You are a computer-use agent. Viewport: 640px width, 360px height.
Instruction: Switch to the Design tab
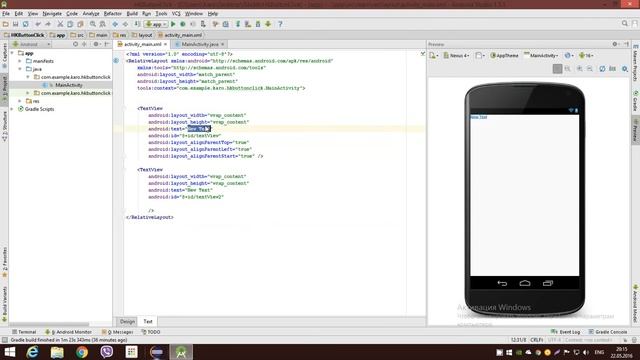(127, 322)
